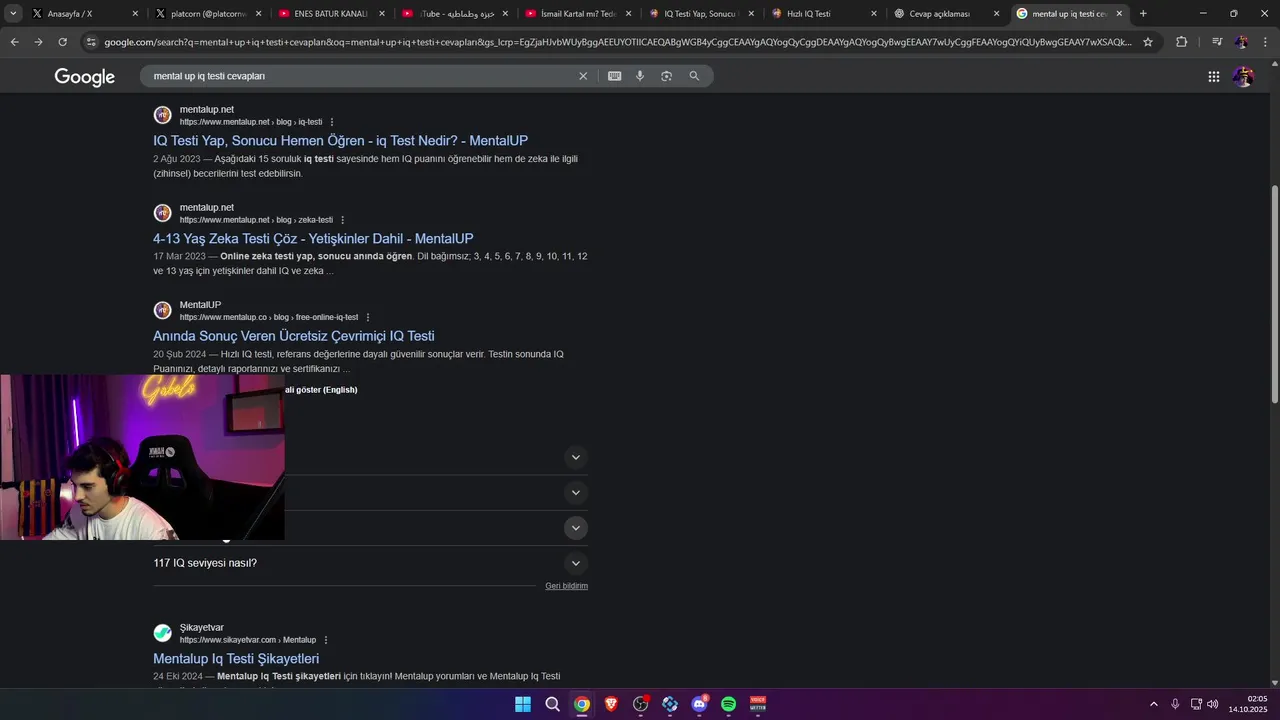Viewport: 1280px width, 720px height.
Task: Switch to İsmail Kartal YouTube tab
Action: coord(578,14)
